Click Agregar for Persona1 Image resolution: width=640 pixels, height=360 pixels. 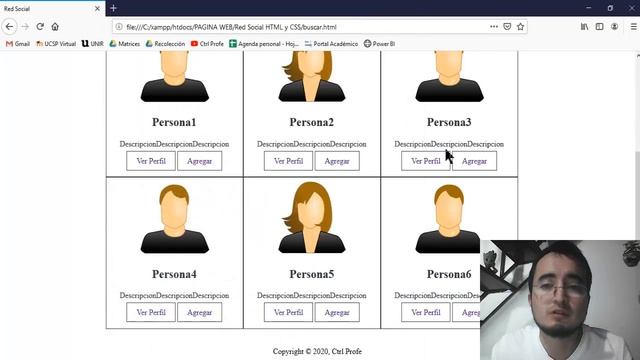[x=200, y=161]
